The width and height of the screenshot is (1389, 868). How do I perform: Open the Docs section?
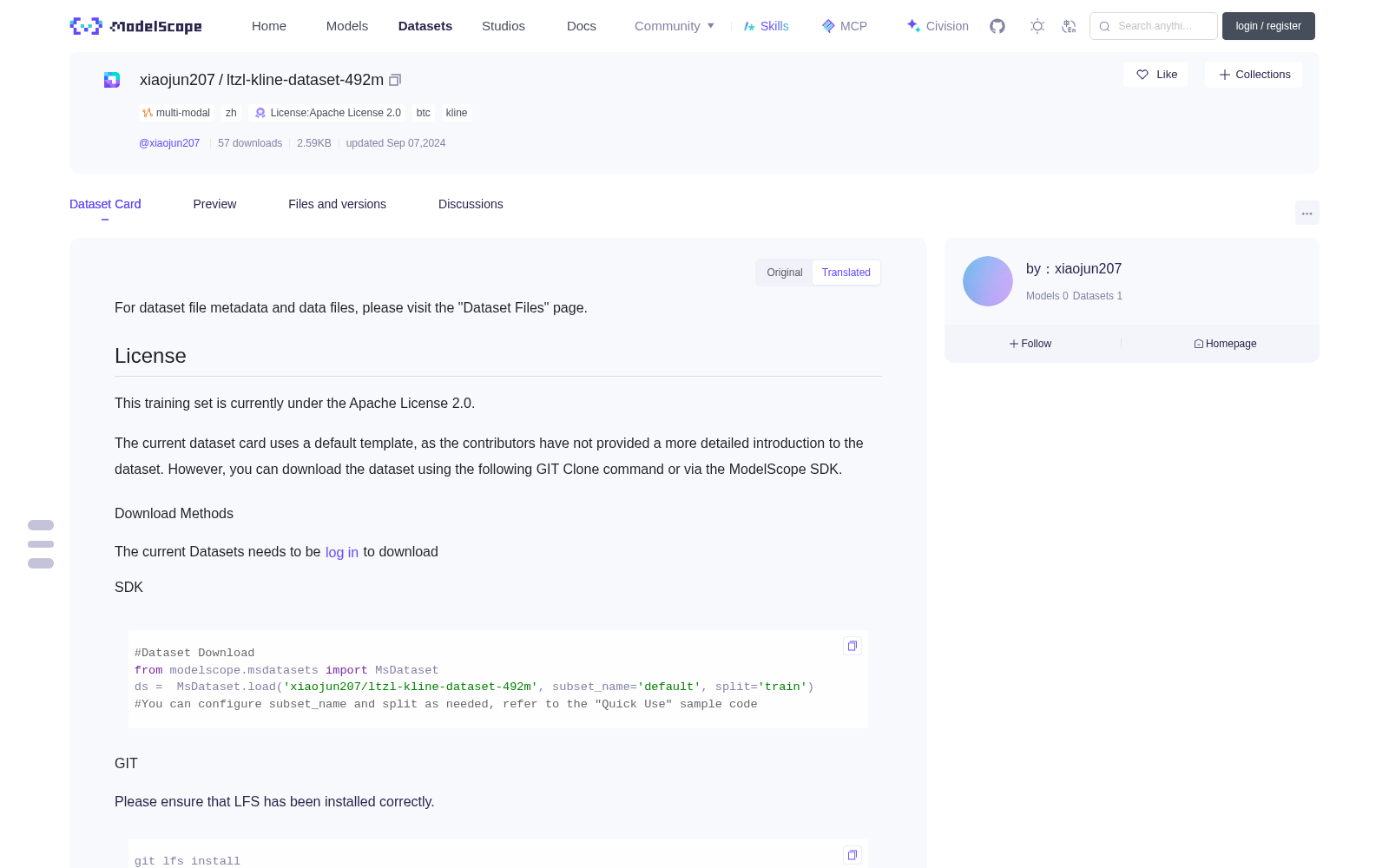click(x=582, y=26)
